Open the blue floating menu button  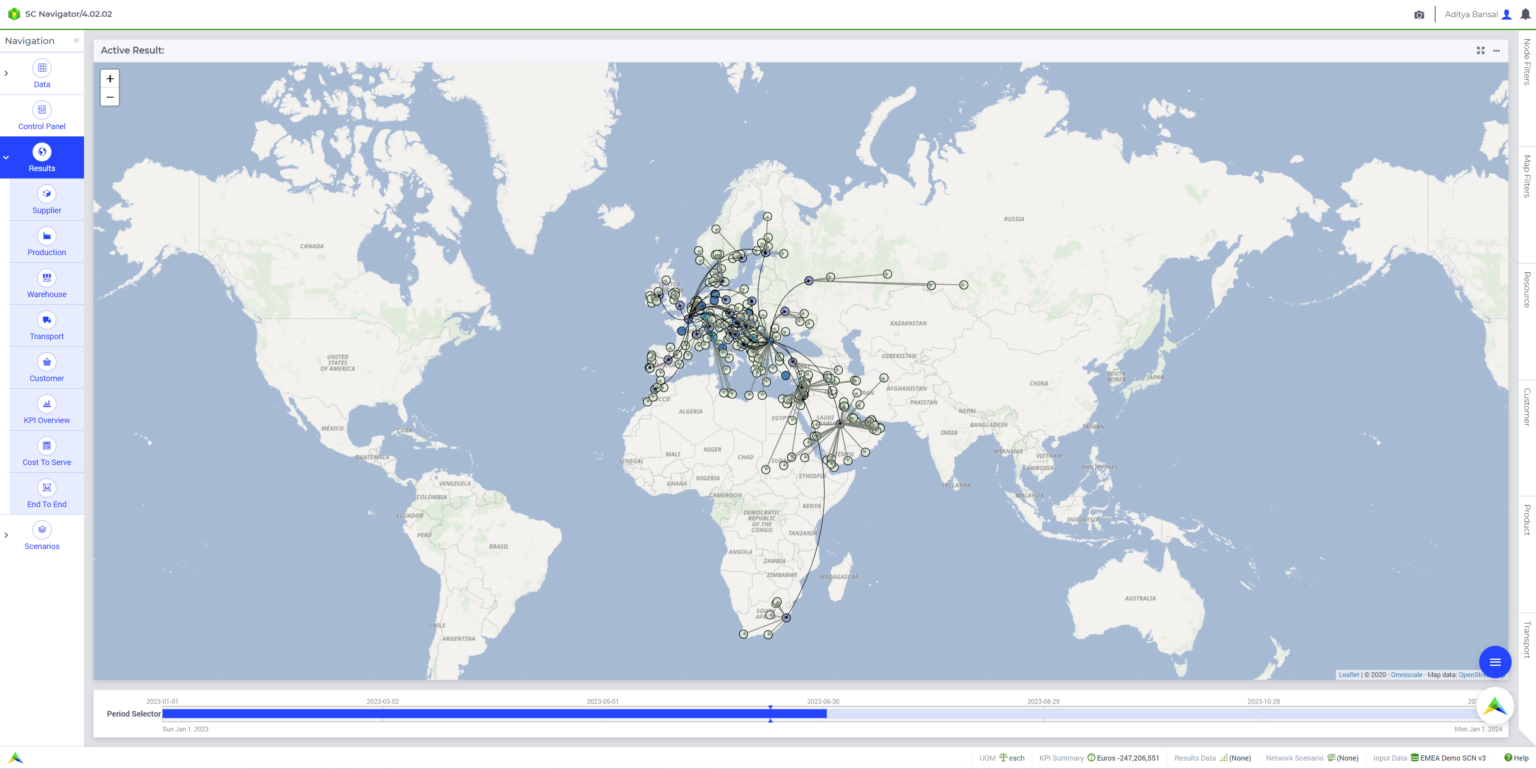[1494, 662]
